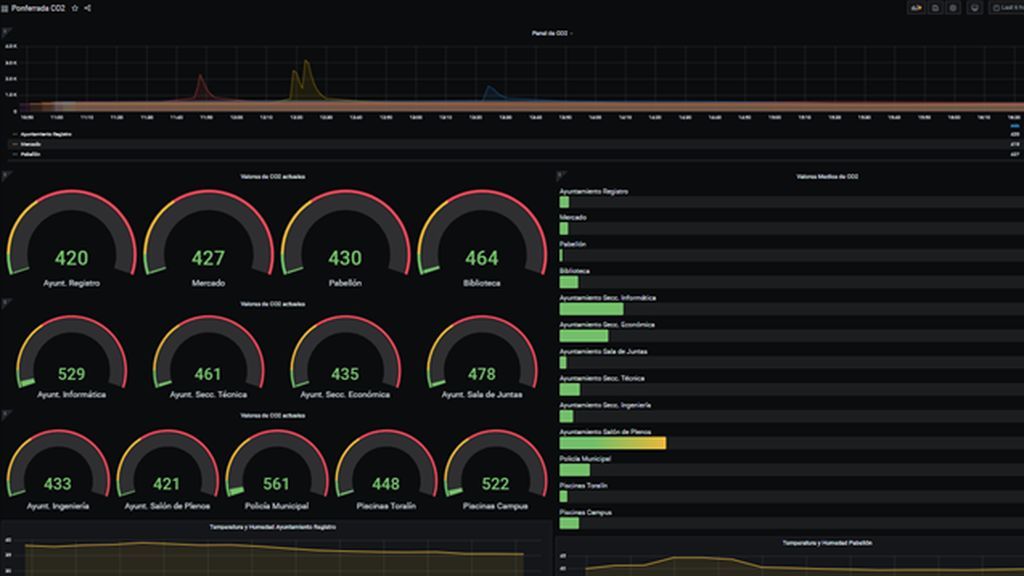Open the Panel de CO2 panel title menu
This screenshot has height=576, width=1024.
(x=551, y=33)
